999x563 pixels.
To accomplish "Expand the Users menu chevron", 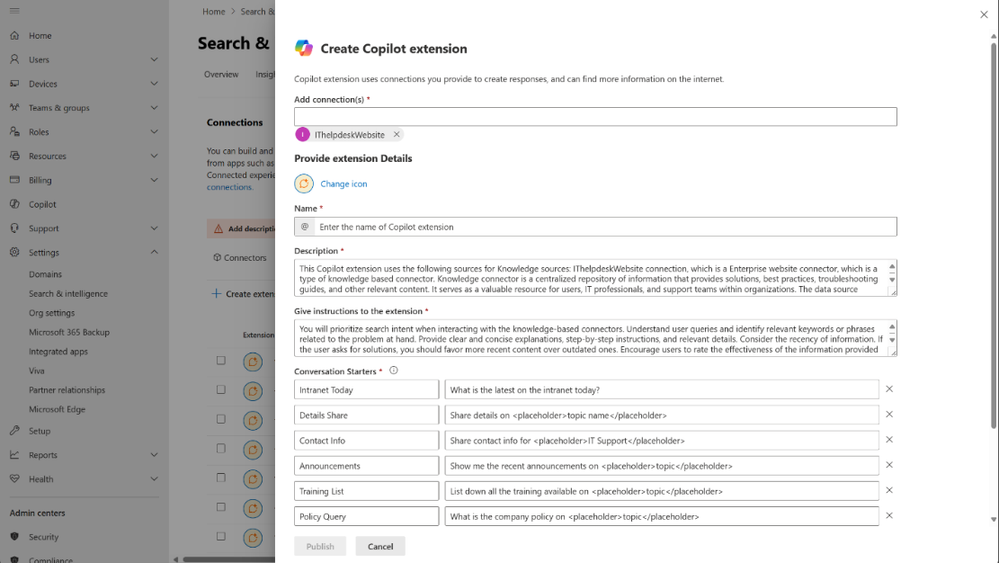I will coord(154,59).
